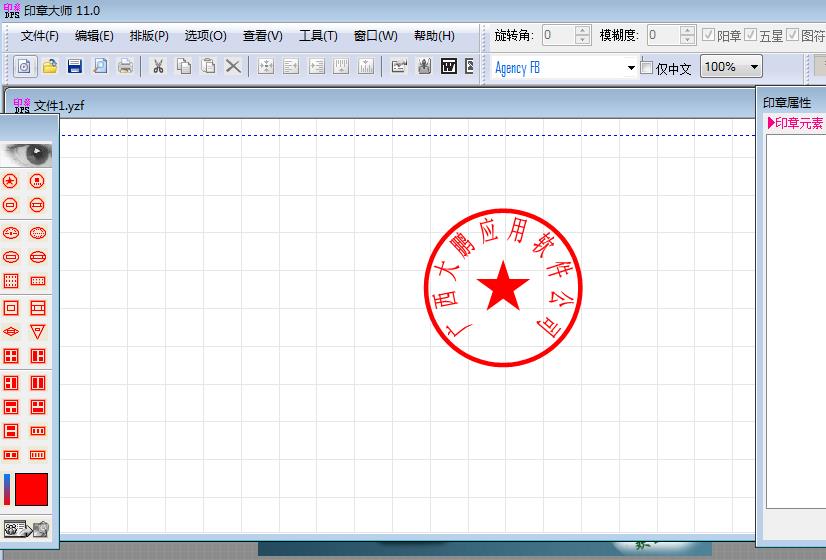Open the 文件(F) menu
This screenshot has height=560, width=826.
40,36
